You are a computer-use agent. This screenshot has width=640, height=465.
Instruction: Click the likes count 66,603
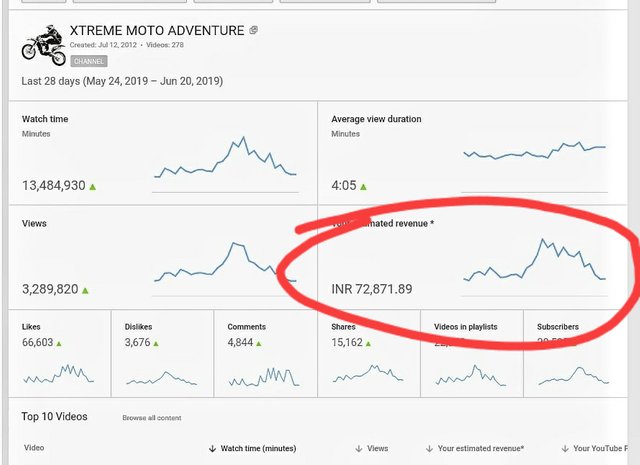[38, 342]
